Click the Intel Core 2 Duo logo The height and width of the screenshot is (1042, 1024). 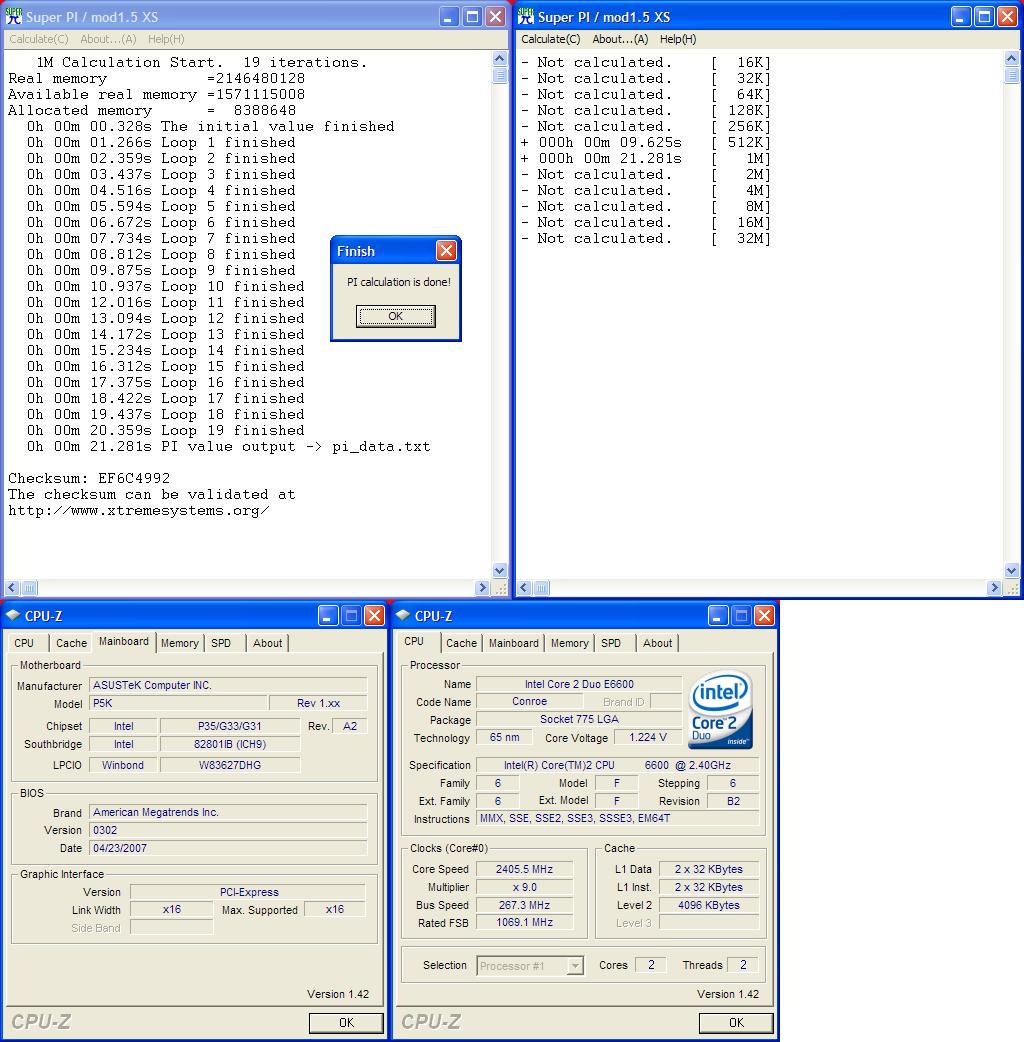(x=720, y=709)
